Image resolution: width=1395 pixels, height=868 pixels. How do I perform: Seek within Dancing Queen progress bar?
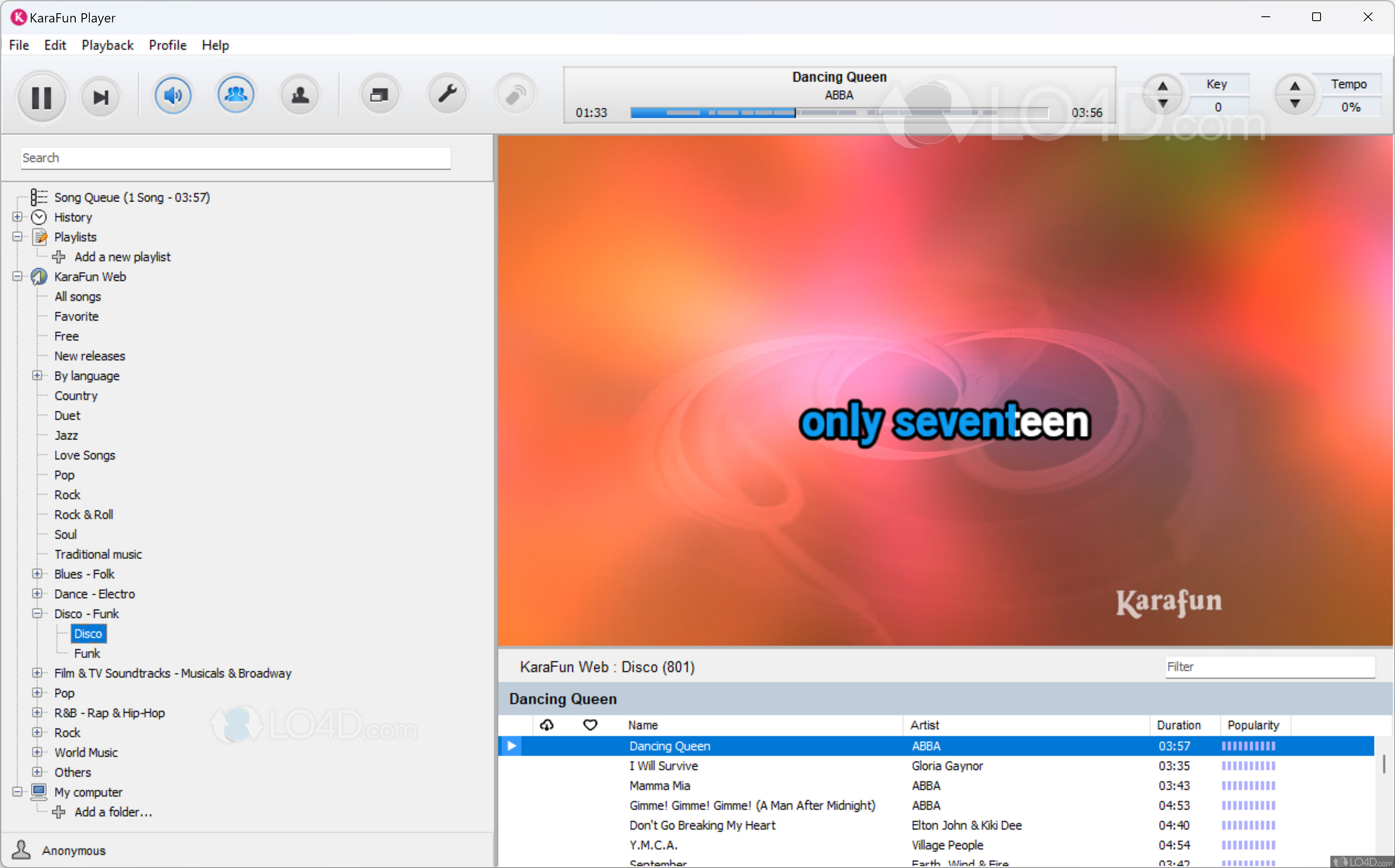tap(840, 112)
